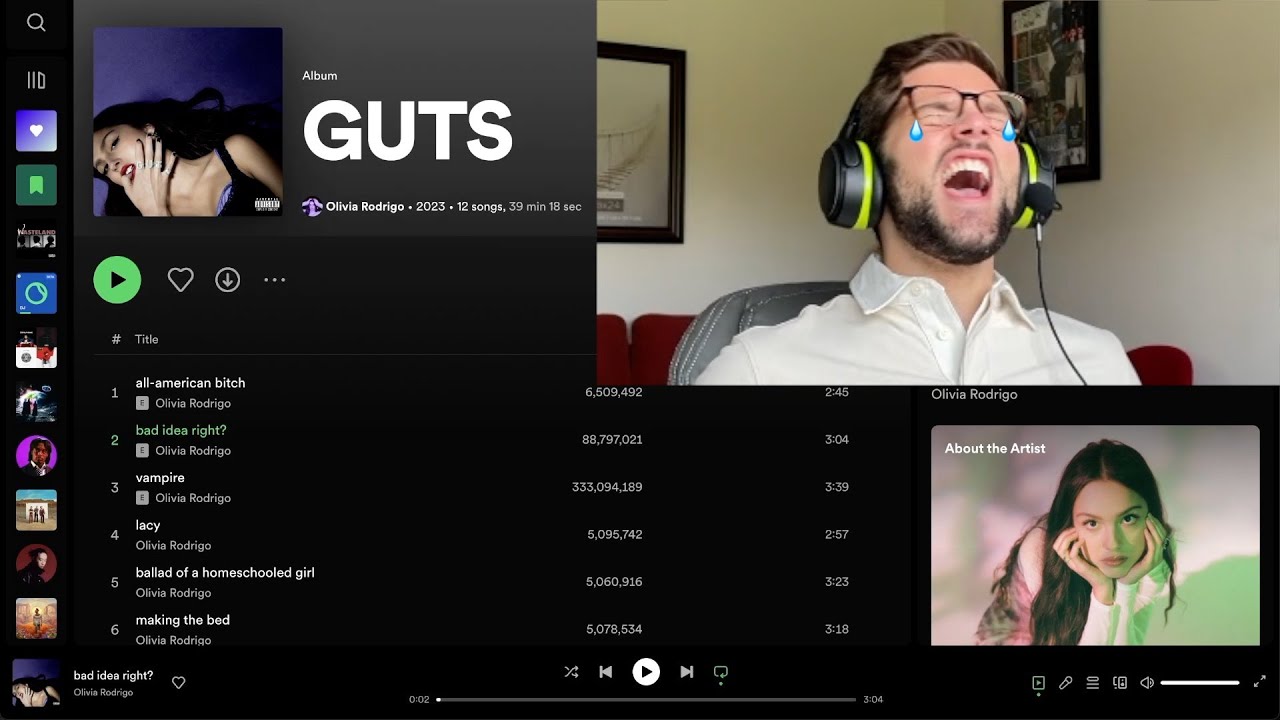Open the round purple artist avatar in sidebar
Image resolution: width=1280 pixels, height=720 pixels.
[36, 456]
